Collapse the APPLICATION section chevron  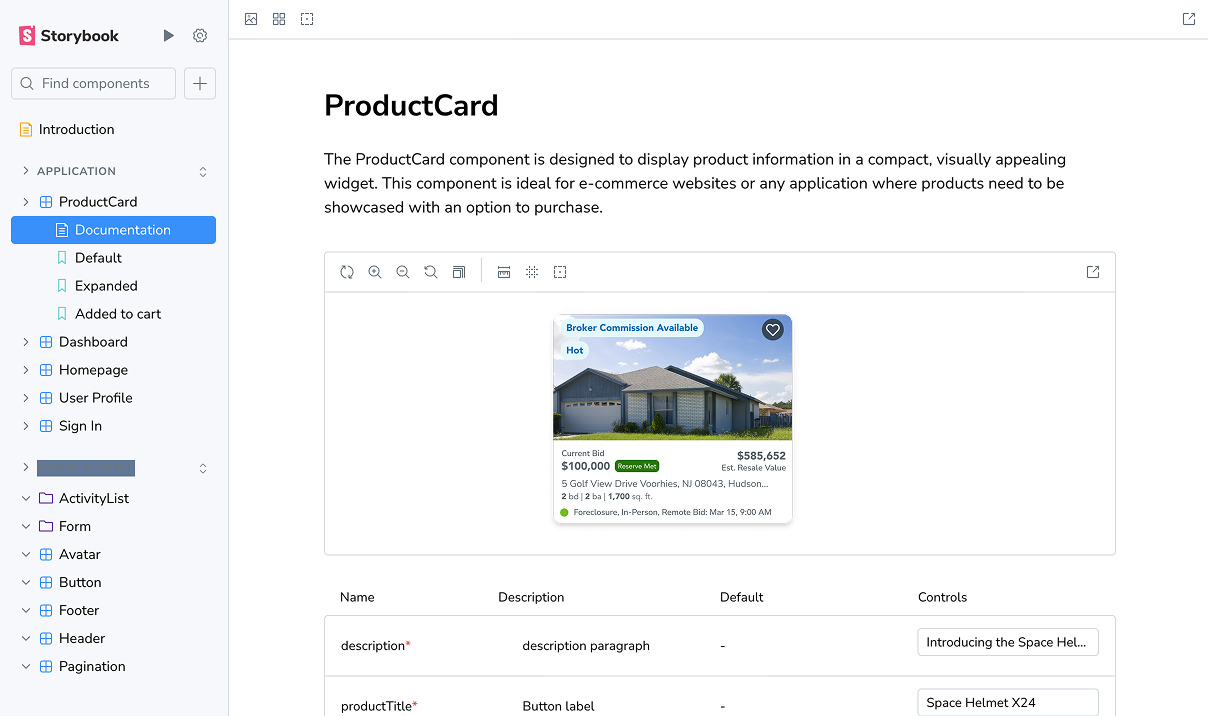(x=26, y=171)
